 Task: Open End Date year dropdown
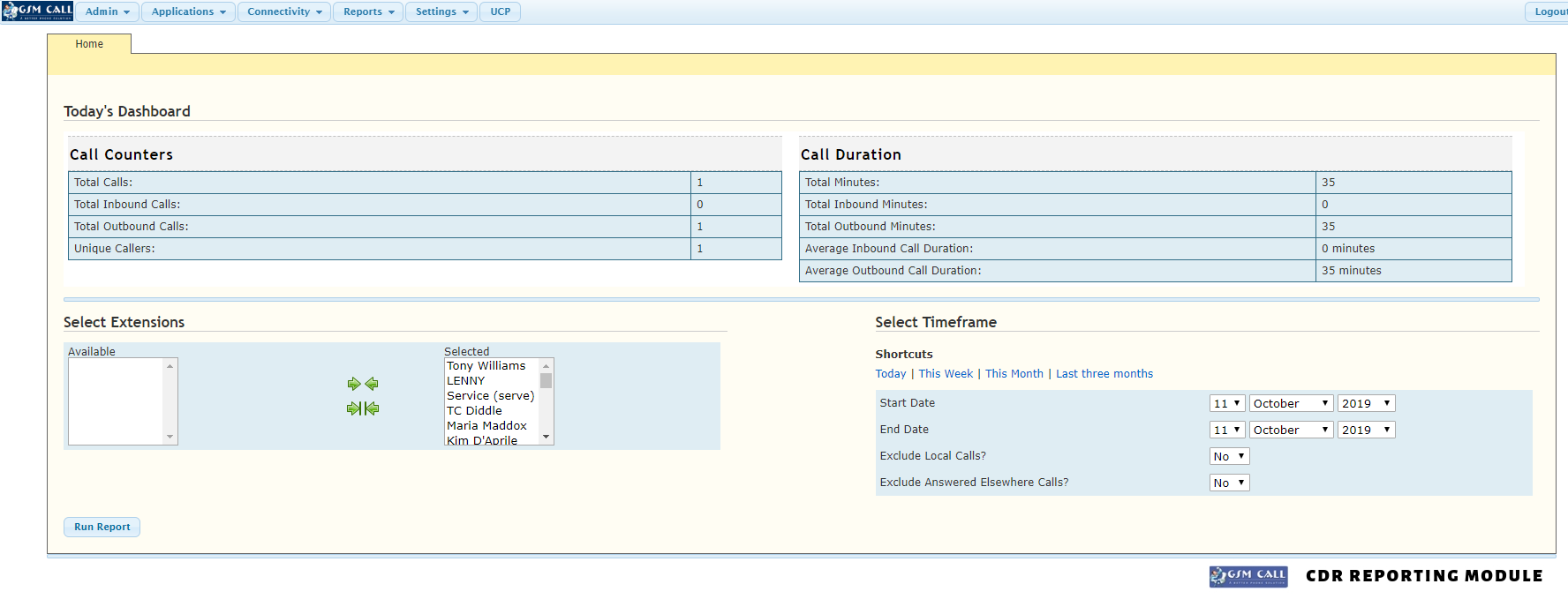1366,430
